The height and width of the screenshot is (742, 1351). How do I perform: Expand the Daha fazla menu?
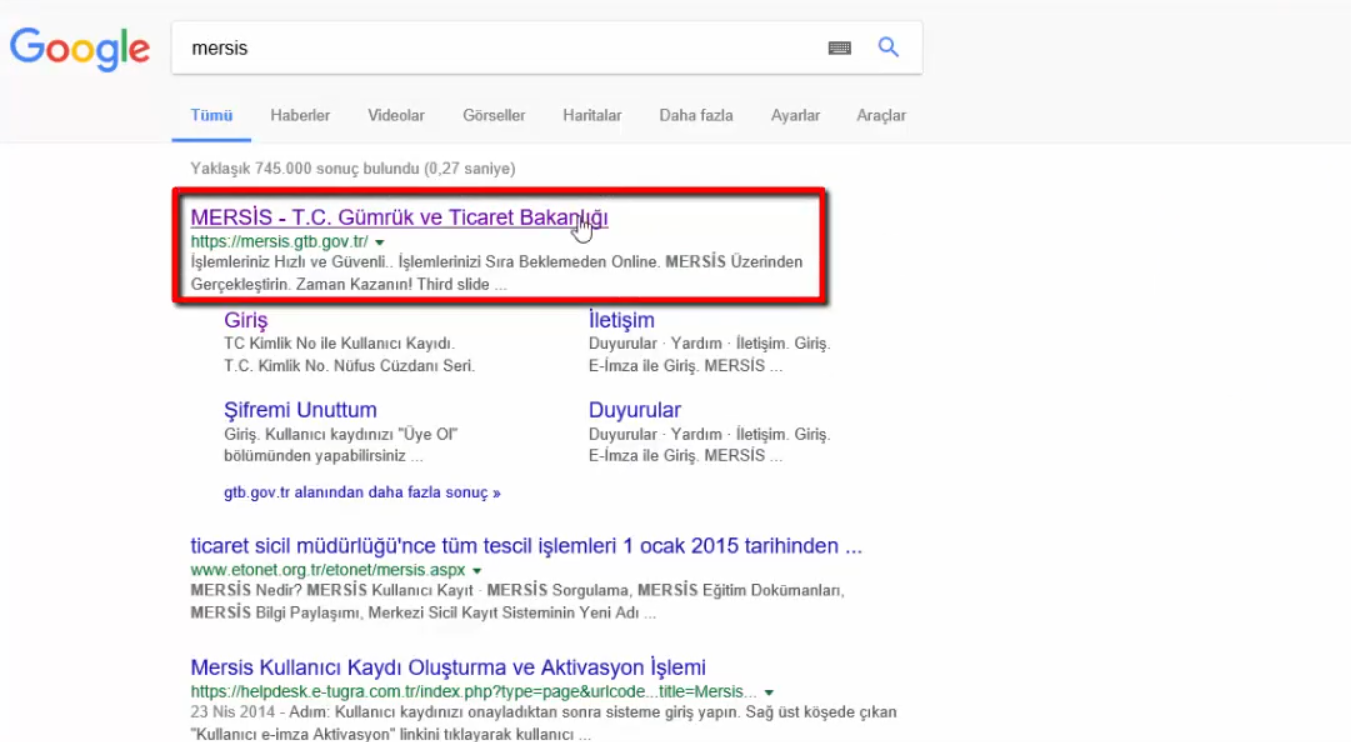pyautogui.click(x=696, y=115)
